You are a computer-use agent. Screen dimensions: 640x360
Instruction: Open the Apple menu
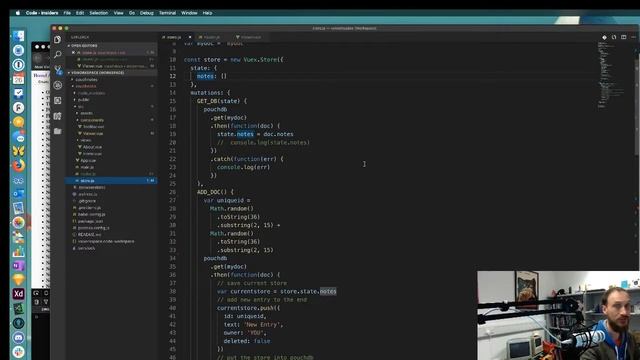point(18,13)
